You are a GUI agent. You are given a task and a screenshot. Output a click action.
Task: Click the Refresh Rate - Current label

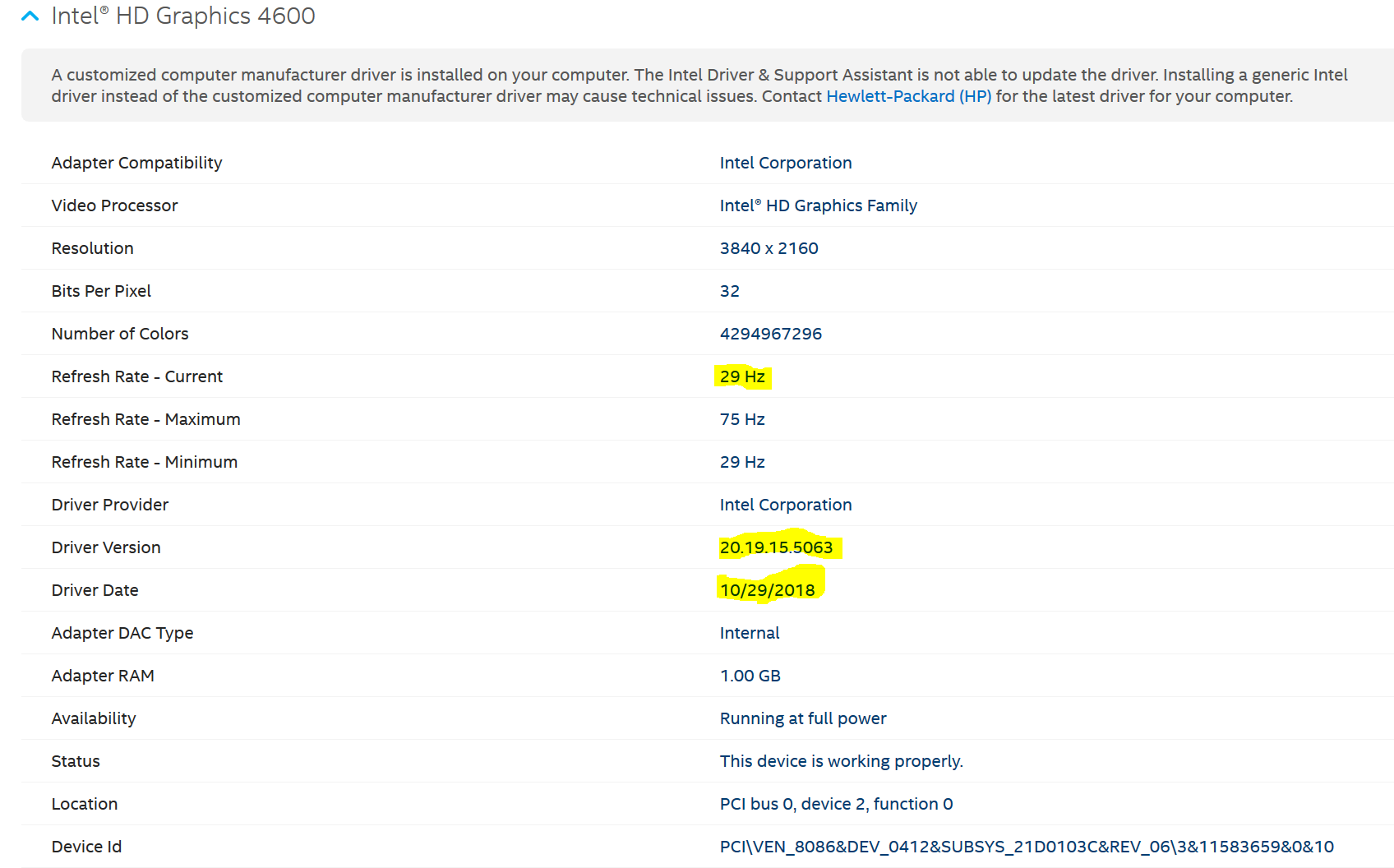(137, 376)
